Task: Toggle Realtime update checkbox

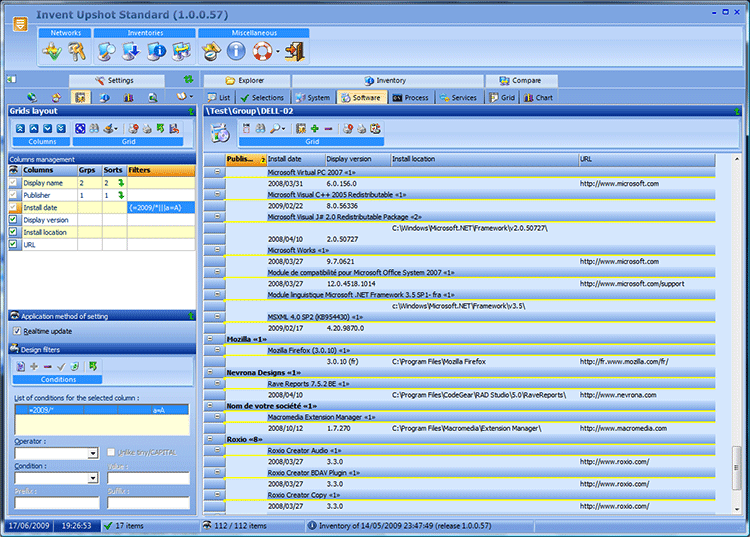Action: coord(17,331)
